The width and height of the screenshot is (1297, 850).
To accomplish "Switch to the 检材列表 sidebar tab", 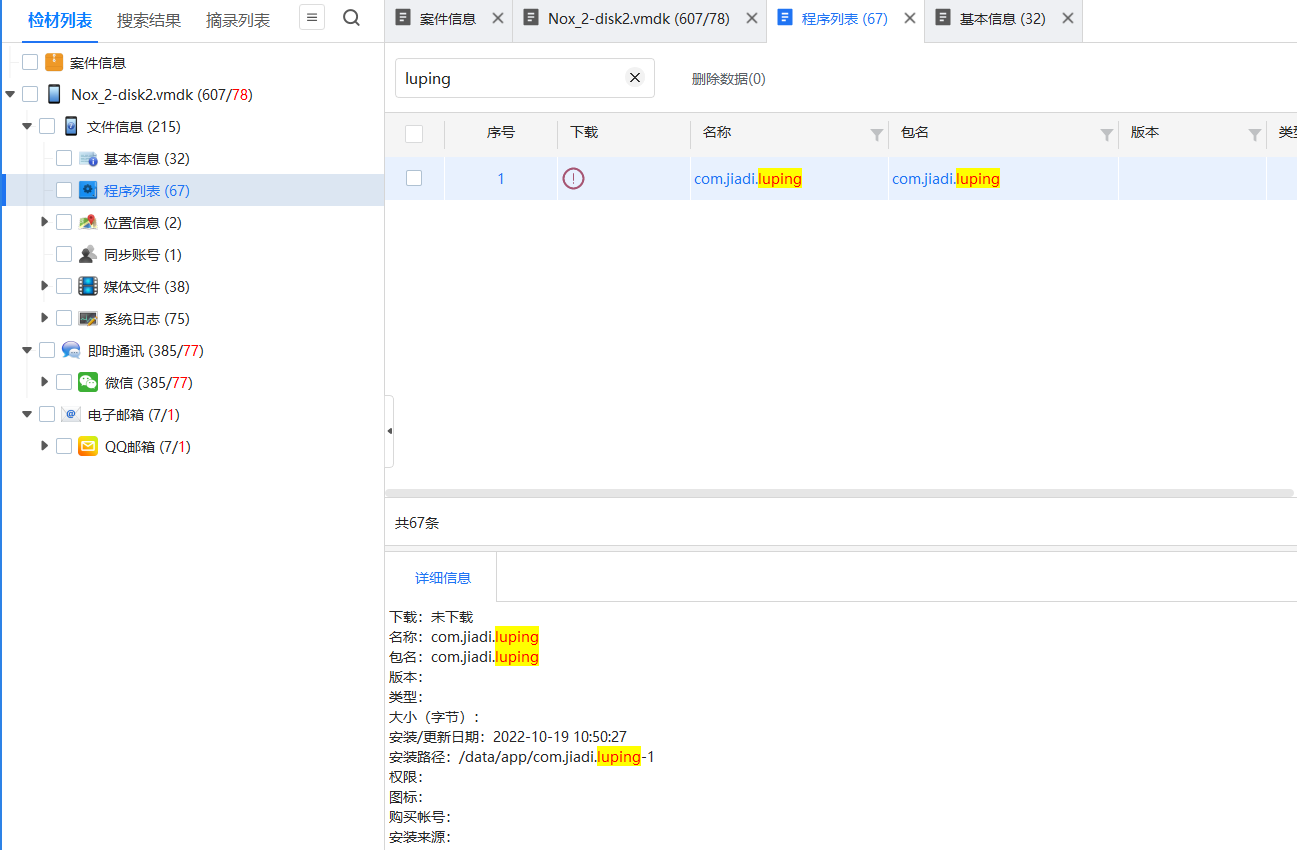I will tap(60, 20).
